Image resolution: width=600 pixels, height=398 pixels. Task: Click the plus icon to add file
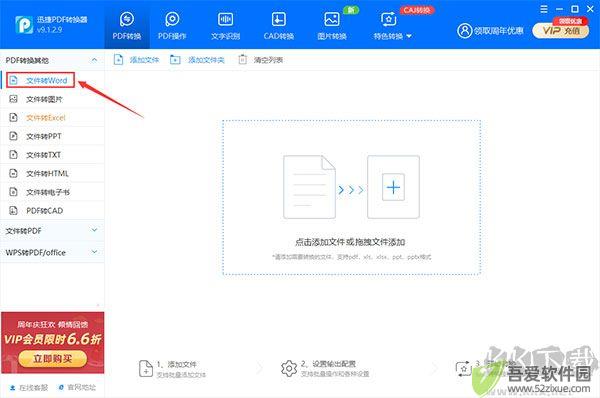click(393, 187)
